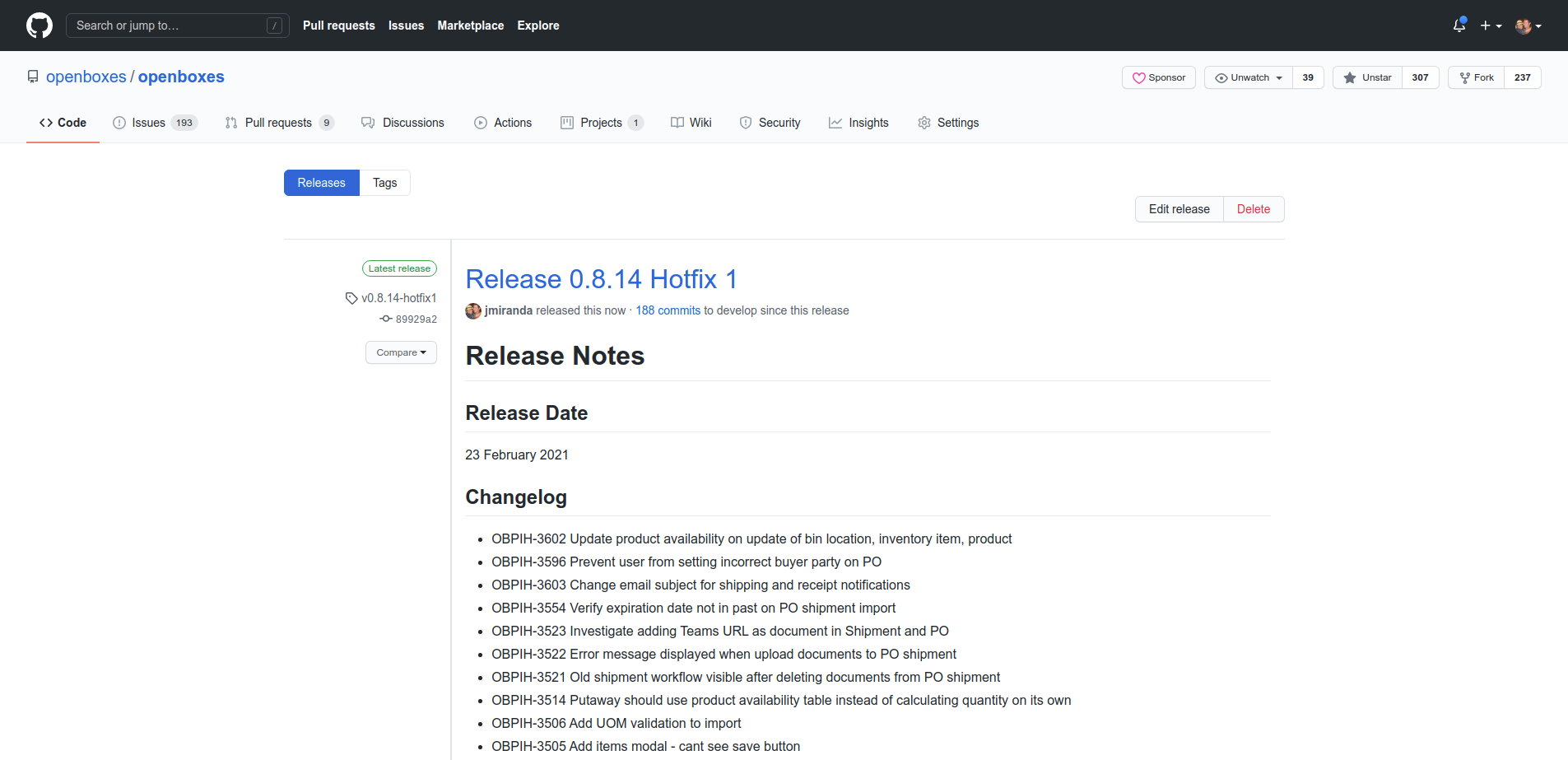
Task: Click the Delete release button
Action: point(1254,209)
